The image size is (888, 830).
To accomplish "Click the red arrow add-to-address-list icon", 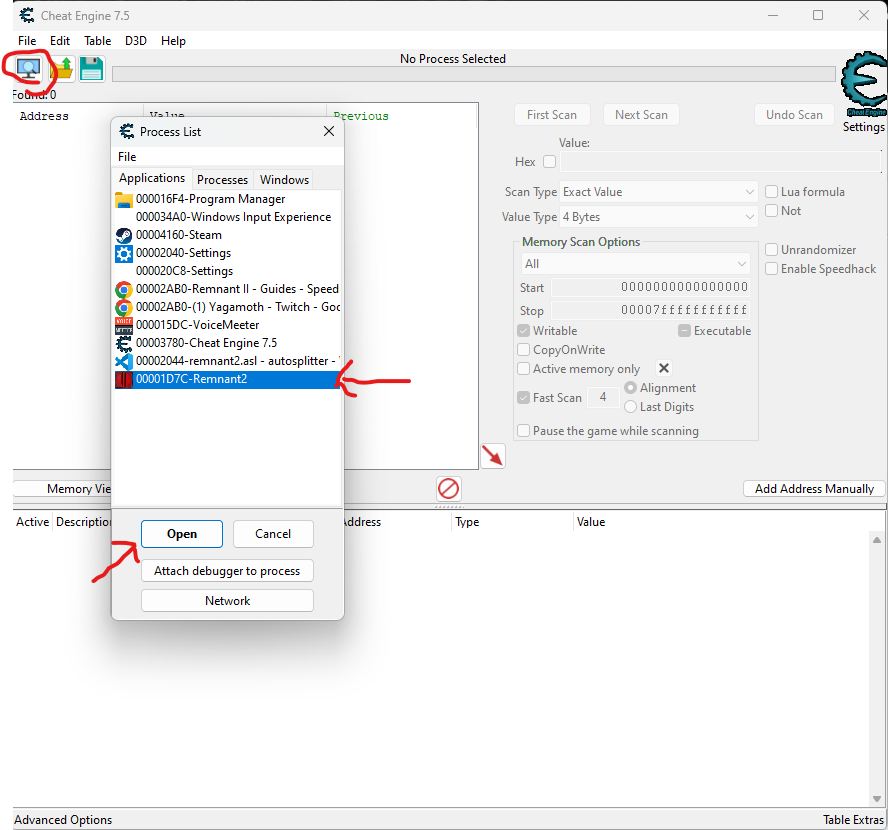I will [493, 456].
